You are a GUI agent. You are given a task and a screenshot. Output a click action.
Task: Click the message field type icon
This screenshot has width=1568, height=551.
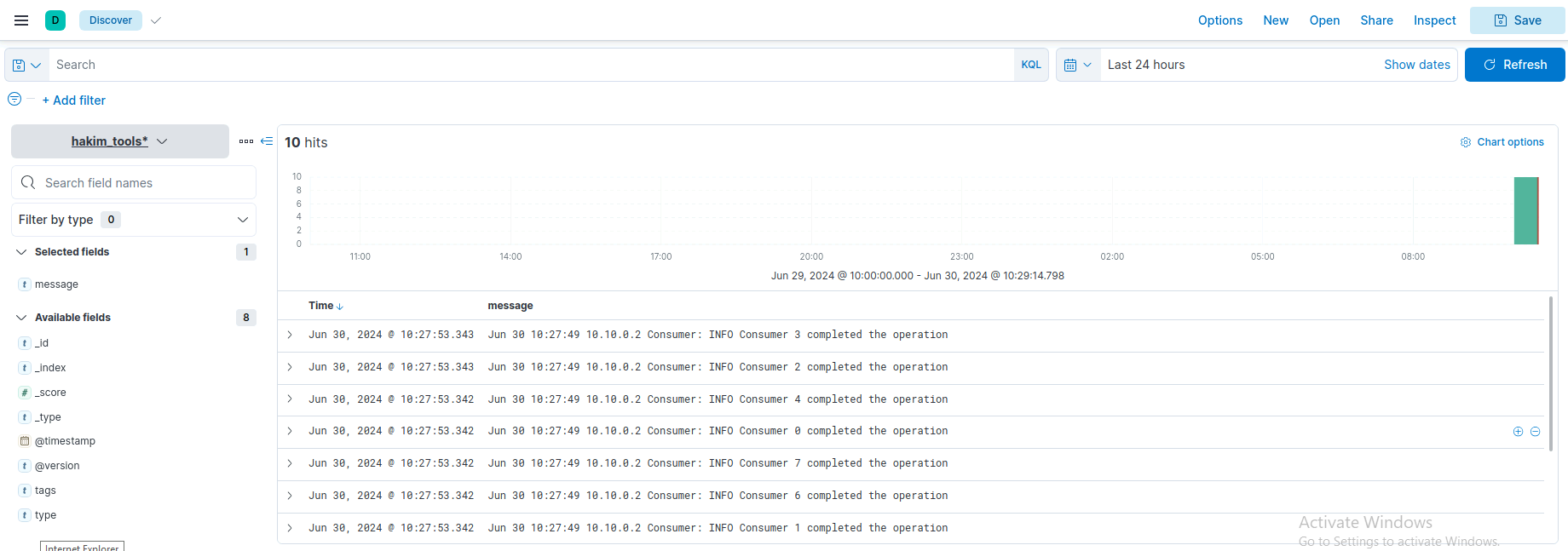click(25, 284)
